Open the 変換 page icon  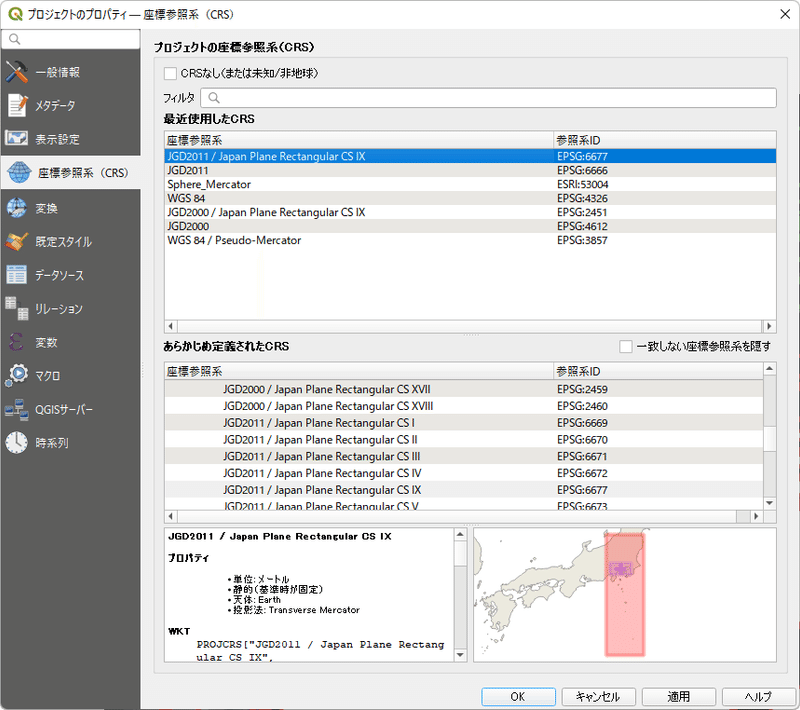[16, 208]
